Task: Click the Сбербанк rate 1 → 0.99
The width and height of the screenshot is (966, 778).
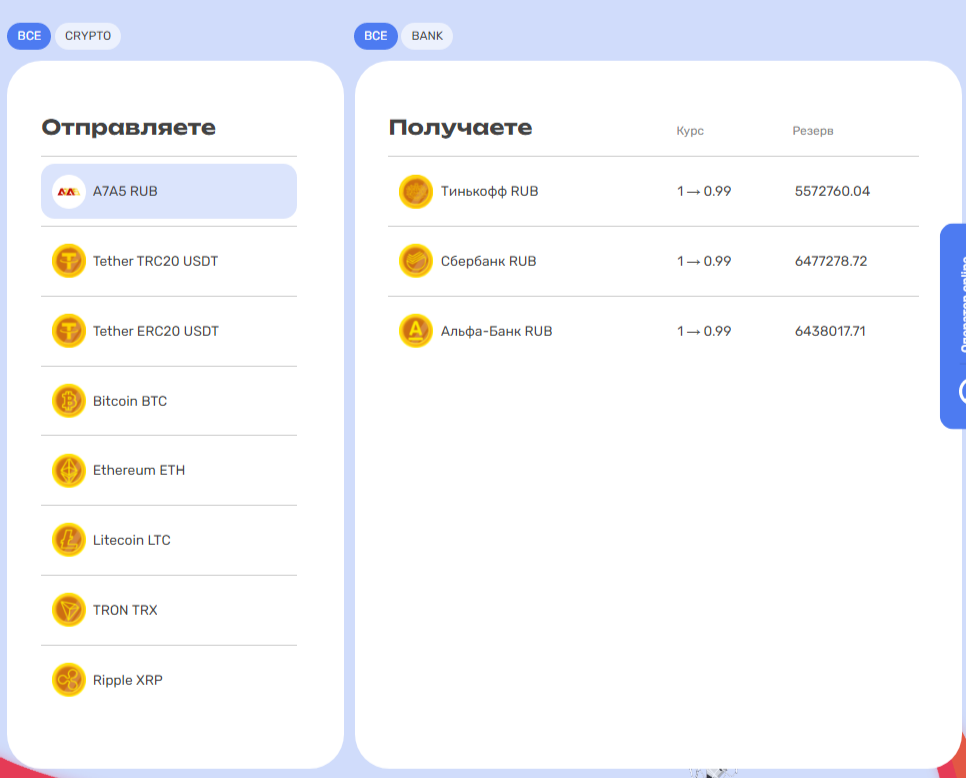Action: tap(704, 261)
